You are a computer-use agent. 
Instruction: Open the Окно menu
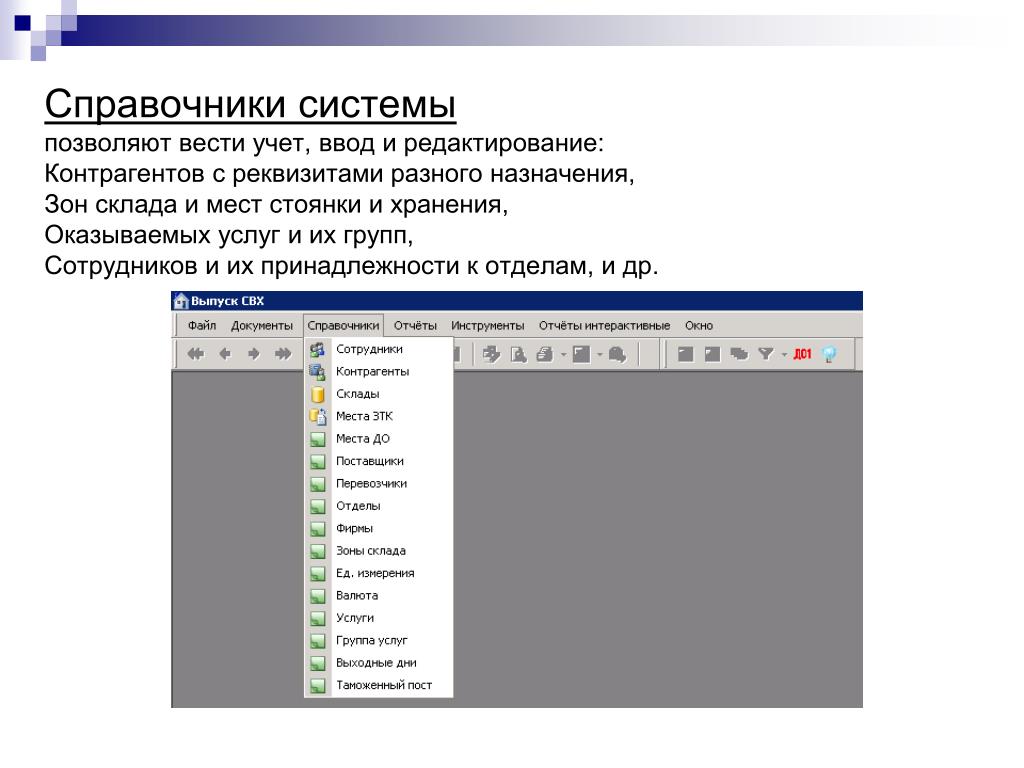699,325
